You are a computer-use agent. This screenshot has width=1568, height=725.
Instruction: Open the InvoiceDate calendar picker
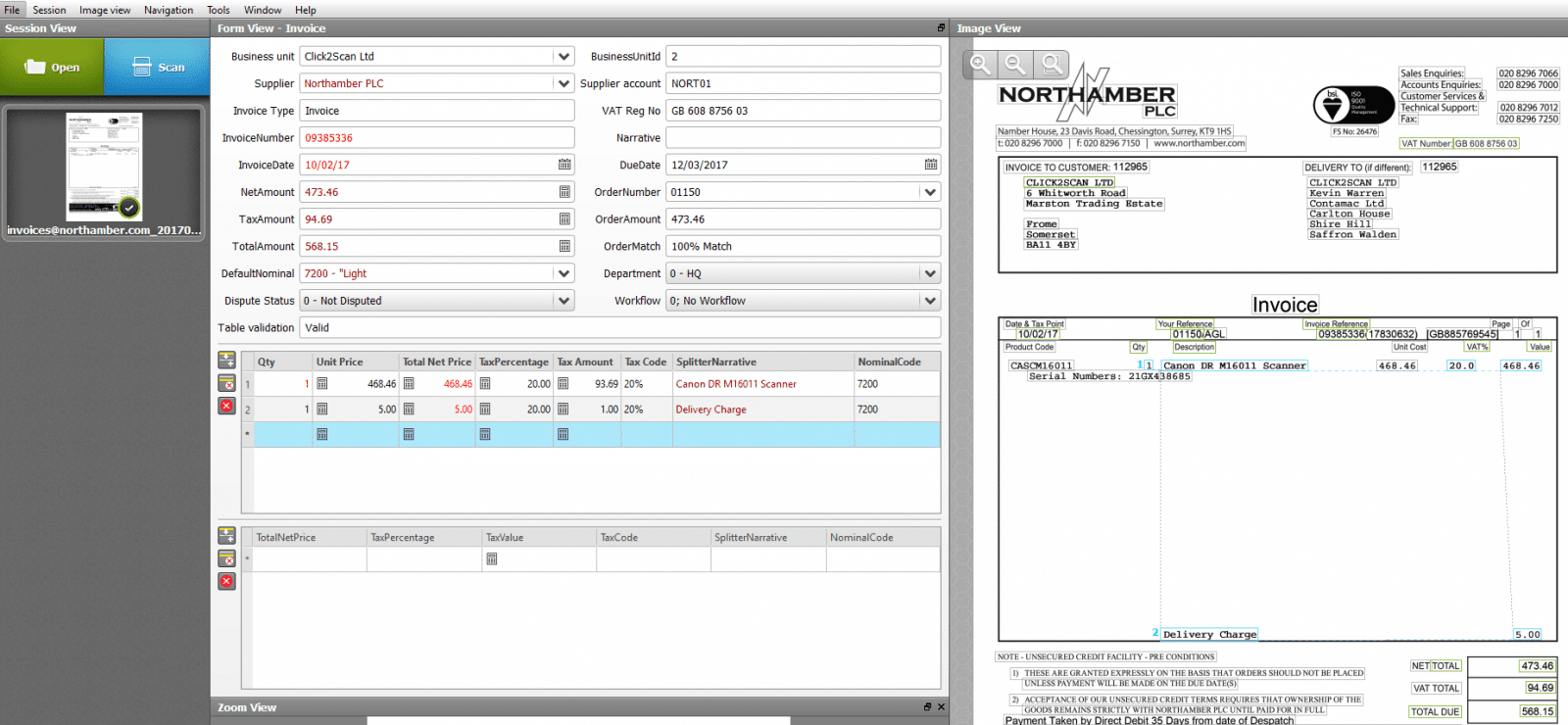[564, 165]
